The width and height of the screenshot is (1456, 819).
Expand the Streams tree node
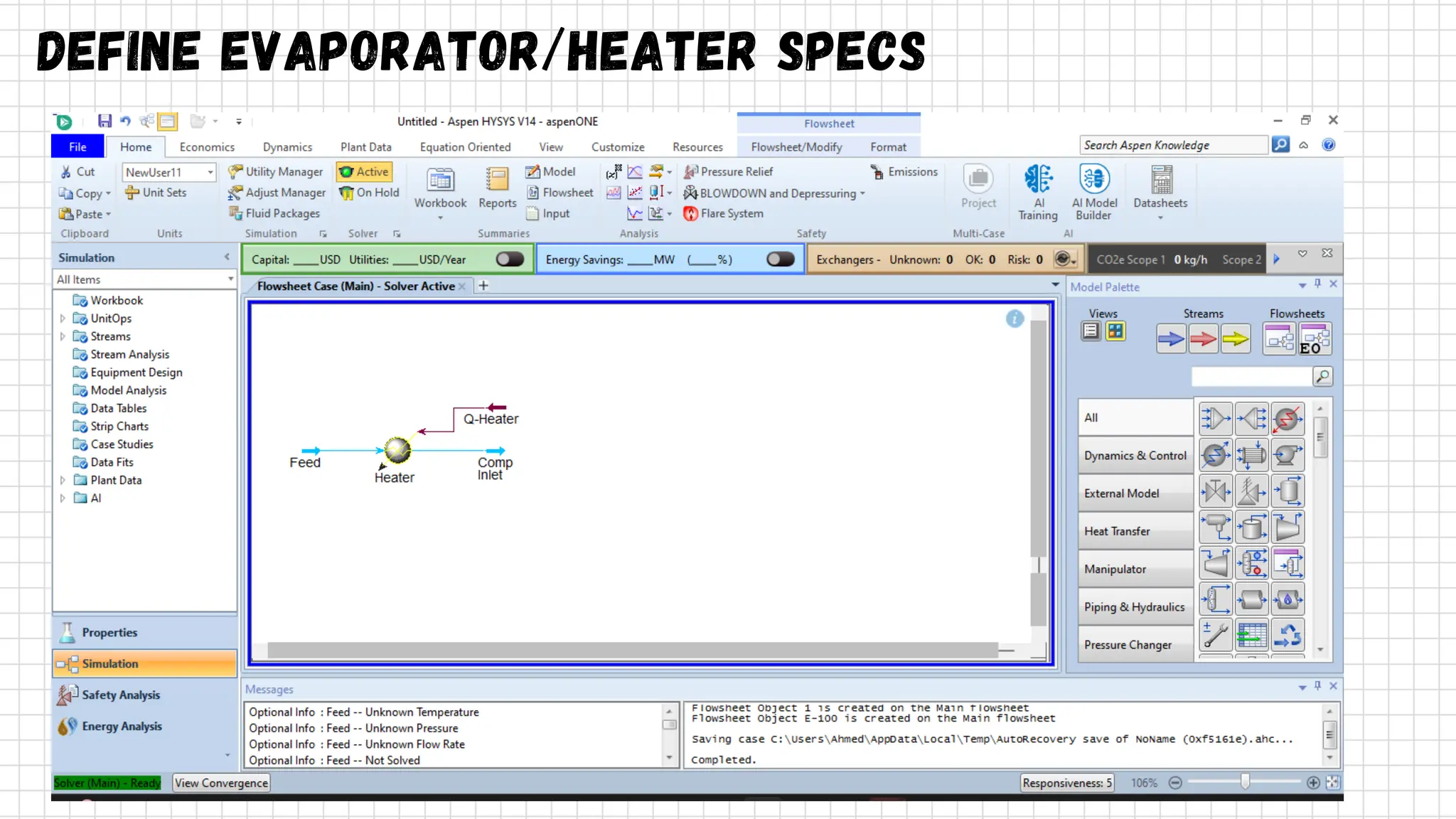coord(63,336)
